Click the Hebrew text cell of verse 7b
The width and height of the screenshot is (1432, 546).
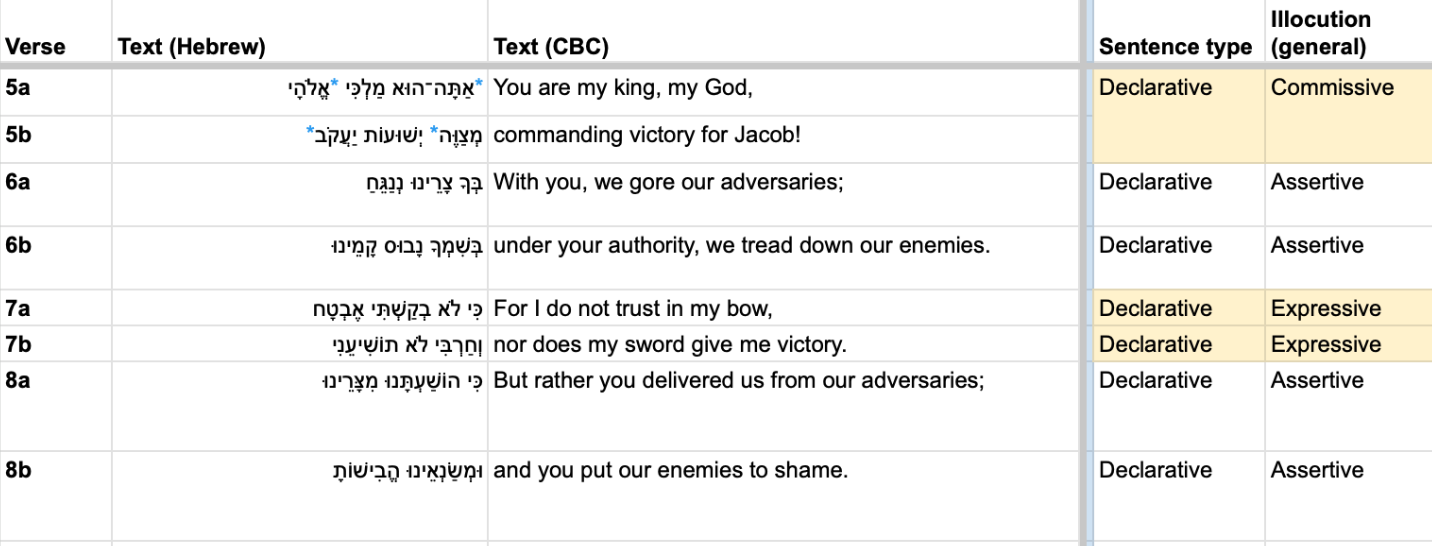[300, 344]
